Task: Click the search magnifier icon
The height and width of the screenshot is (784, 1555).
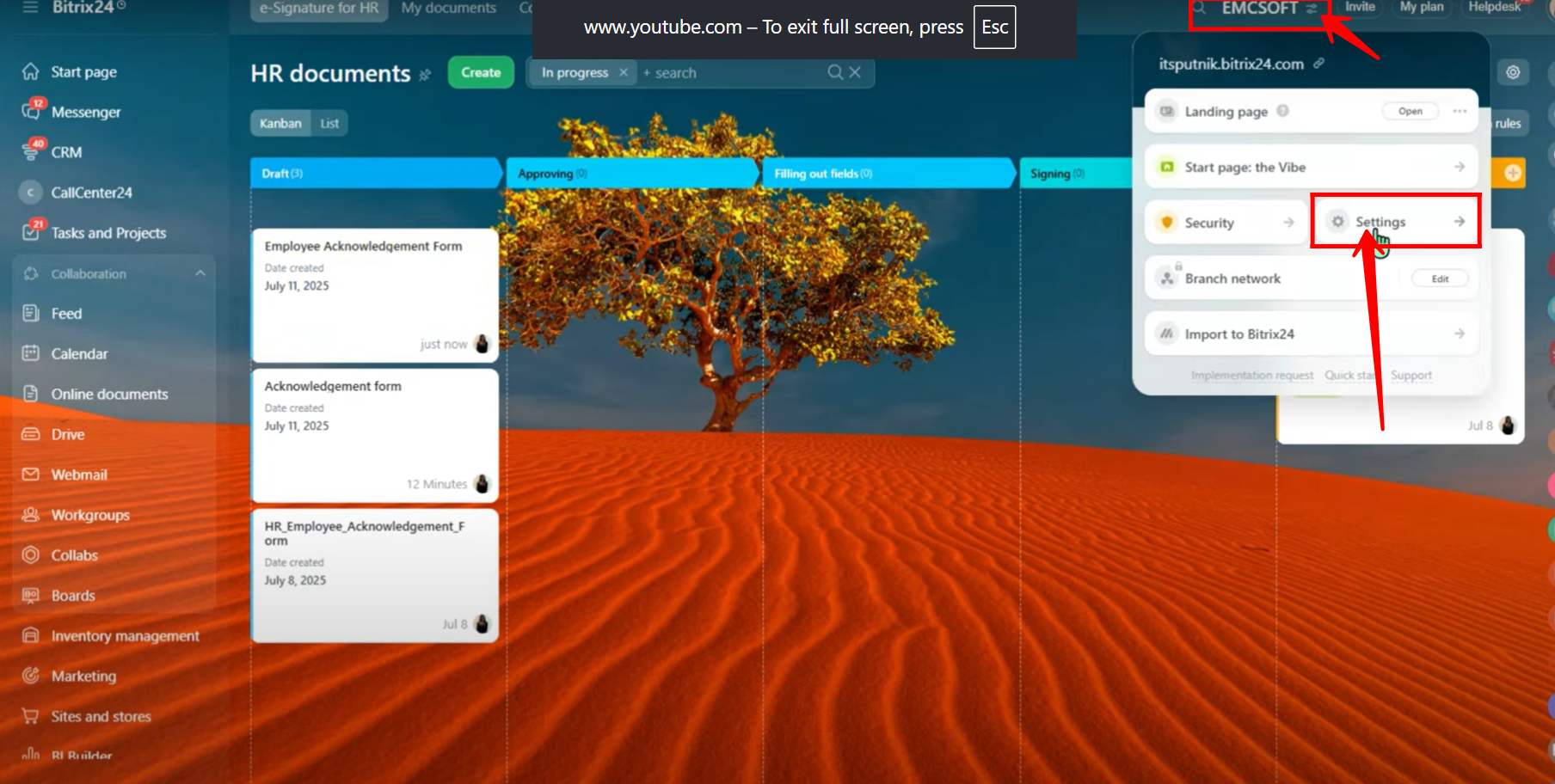Action: [835, 72]
